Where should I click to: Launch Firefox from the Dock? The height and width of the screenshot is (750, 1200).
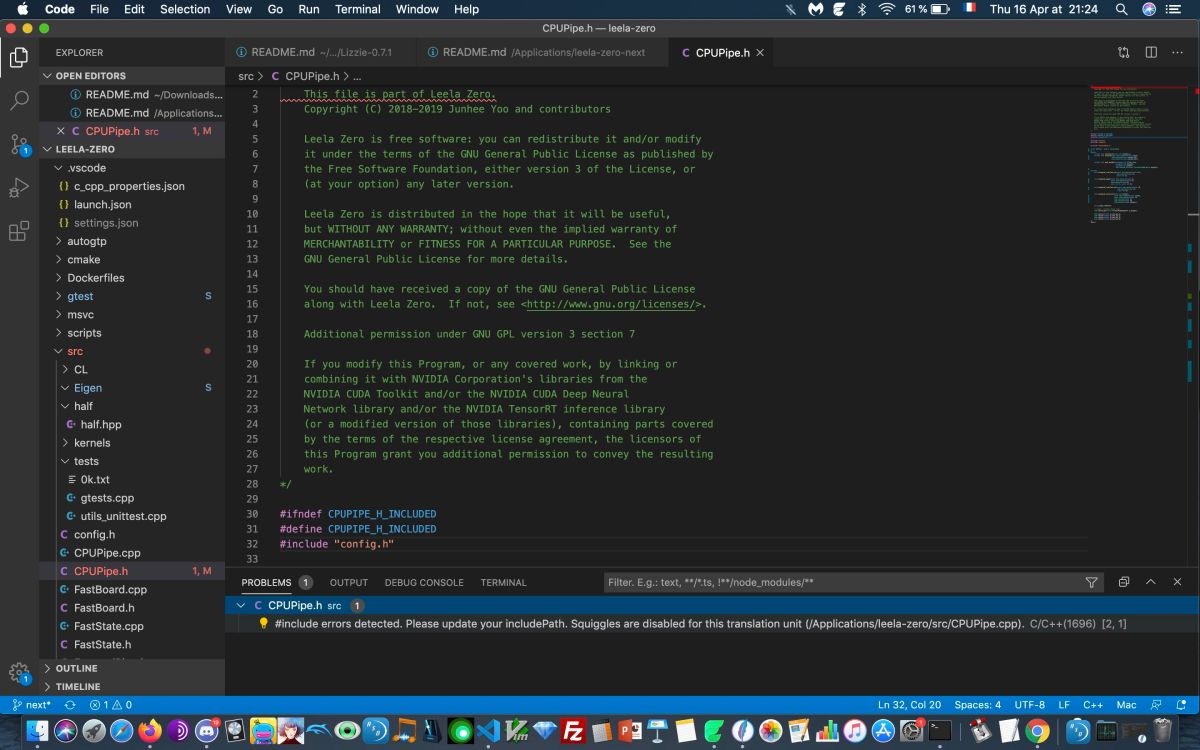(x=150, y=731)
